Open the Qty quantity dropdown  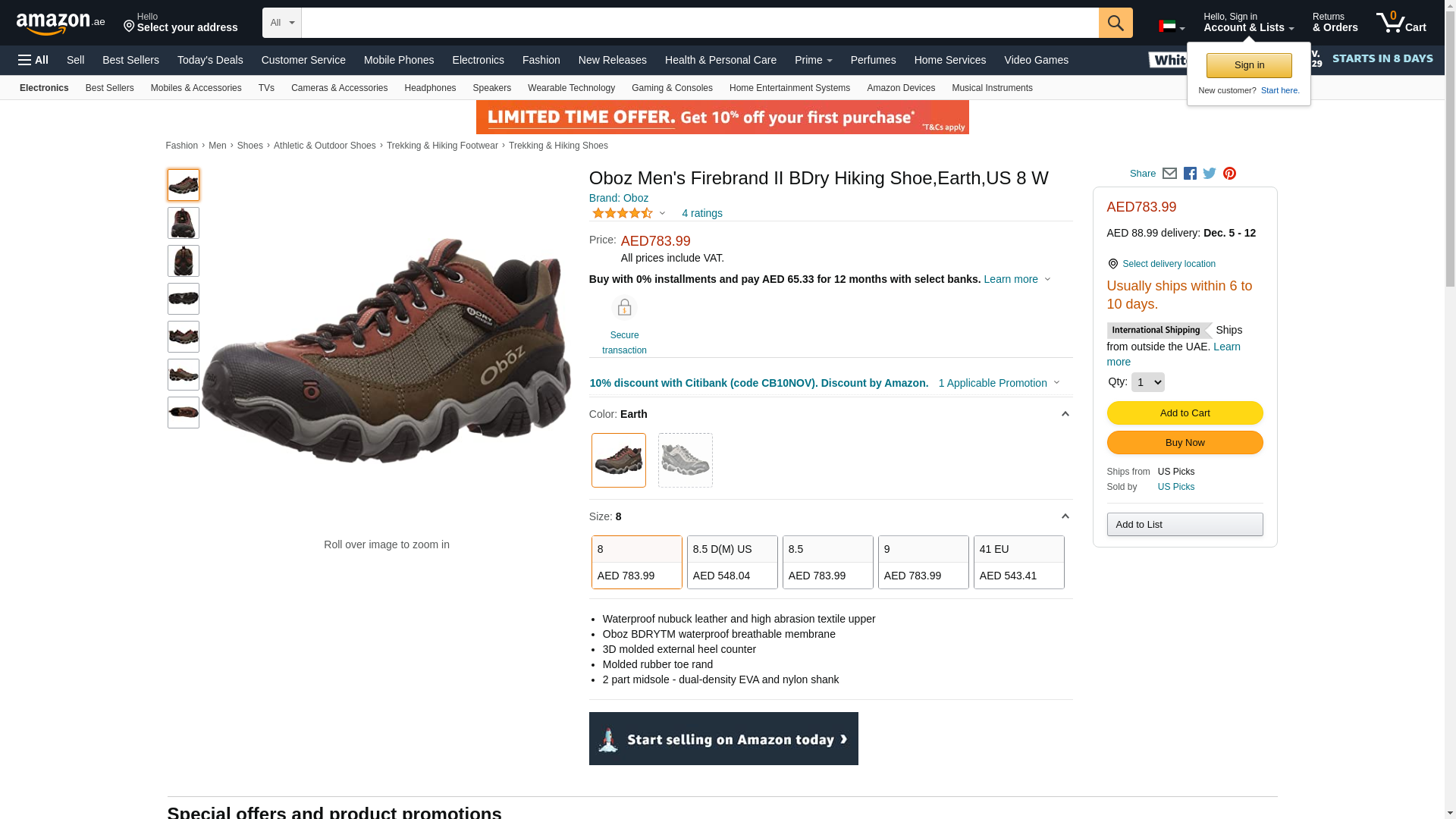pyautogui.click(x=1147, y=382)
